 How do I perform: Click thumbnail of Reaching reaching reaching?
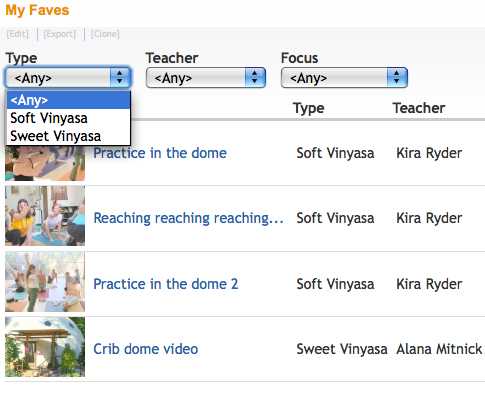coord(45,216)
